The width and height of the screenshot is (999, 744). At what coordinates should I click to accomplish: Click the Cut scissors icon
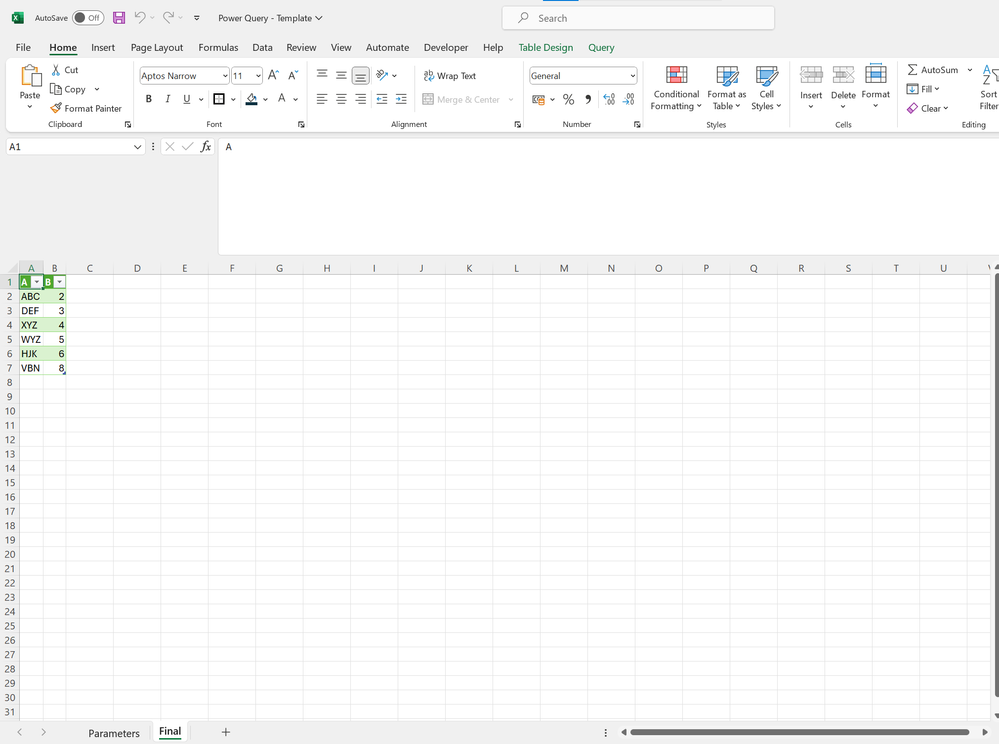click(56, 70)
